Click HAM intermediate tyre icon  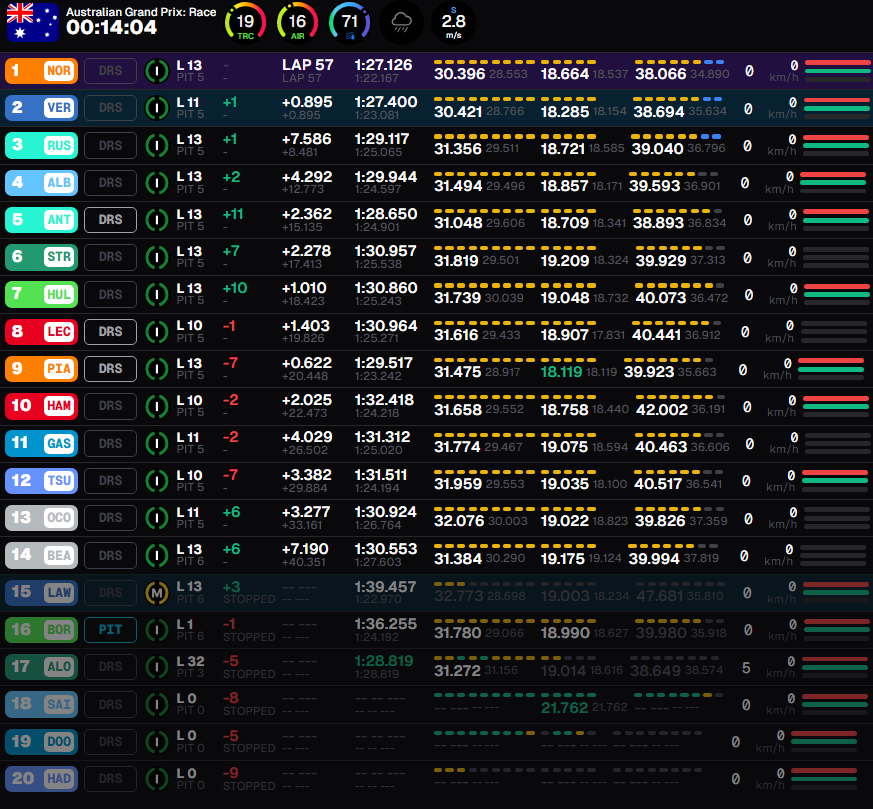[x=156, y=406]
